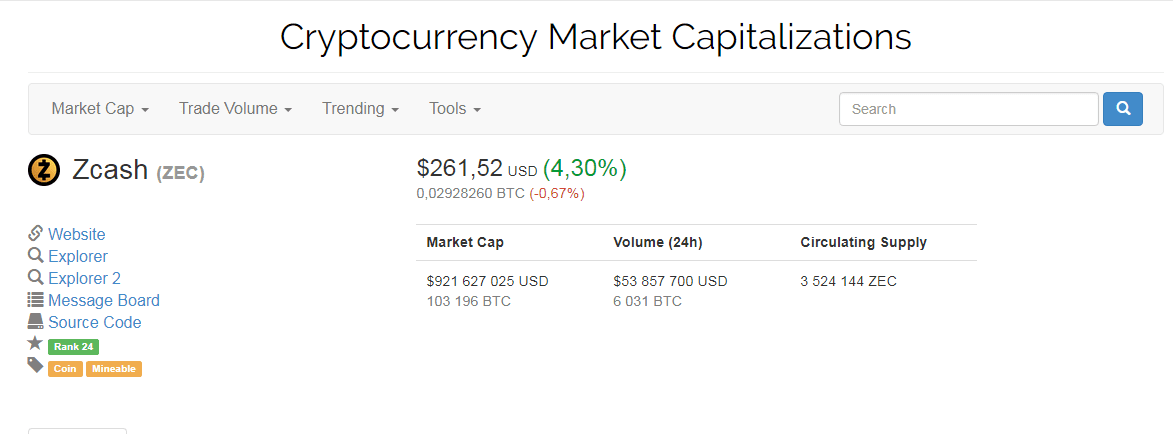Open the Zcash Website link
The height and width of the screenshot is (434, 1173).
(x=77, y=234)
